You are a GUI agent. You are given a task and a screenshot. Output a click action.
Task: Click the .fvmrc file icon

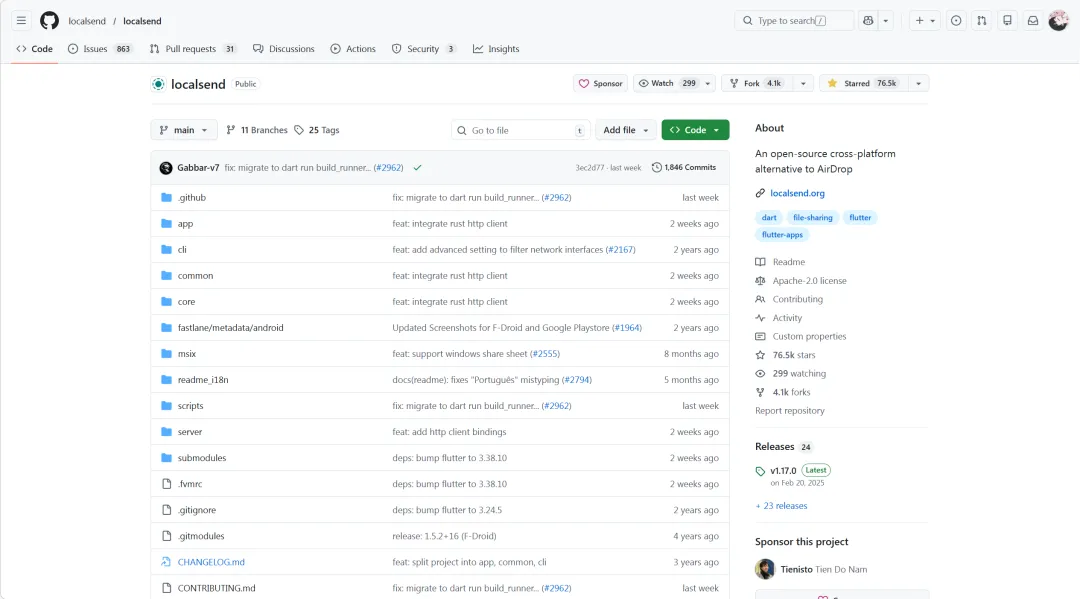coord(166,484)
